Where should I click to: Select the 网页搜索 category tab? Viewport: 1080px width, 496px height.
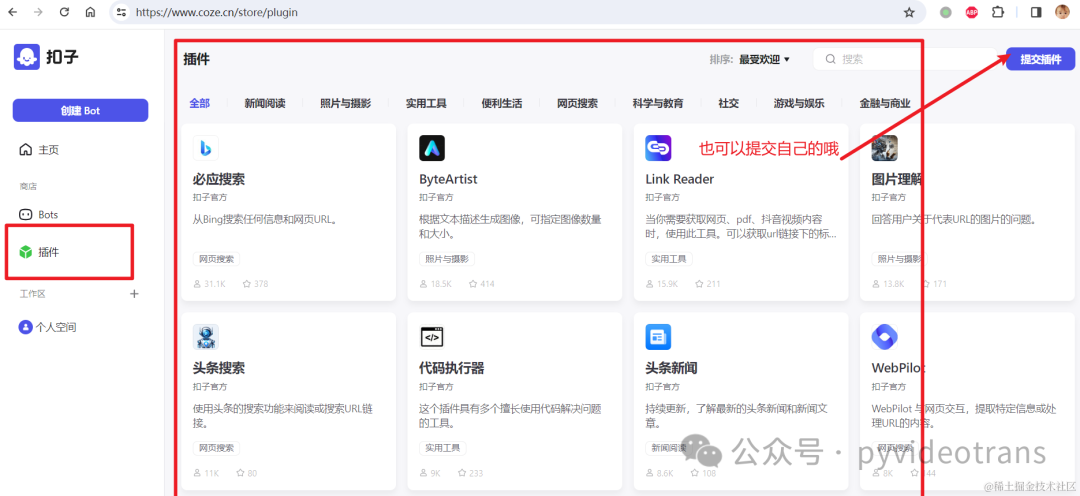[x=577, y=103]
